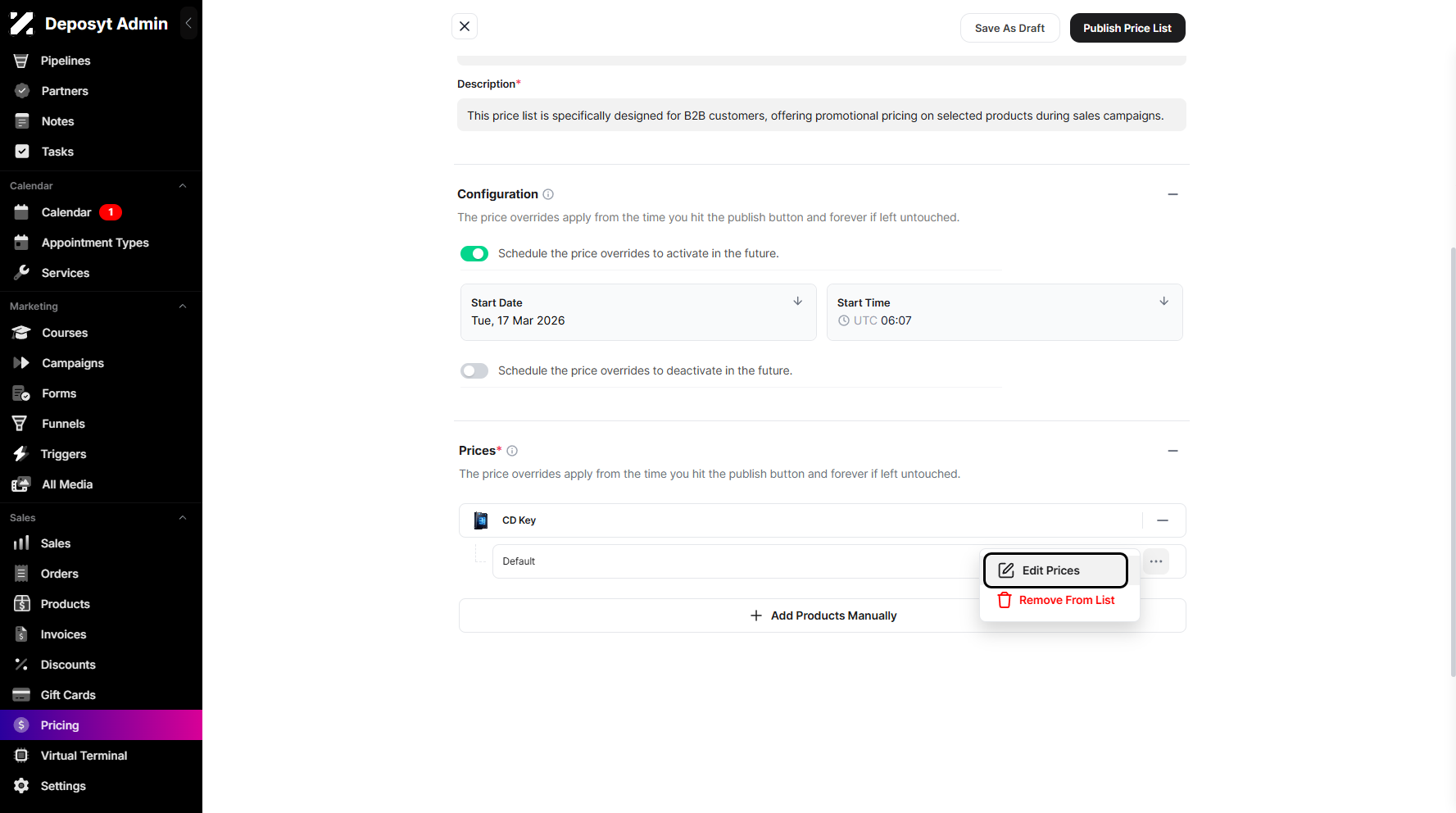Click Add Products Manually

(823, 615)
